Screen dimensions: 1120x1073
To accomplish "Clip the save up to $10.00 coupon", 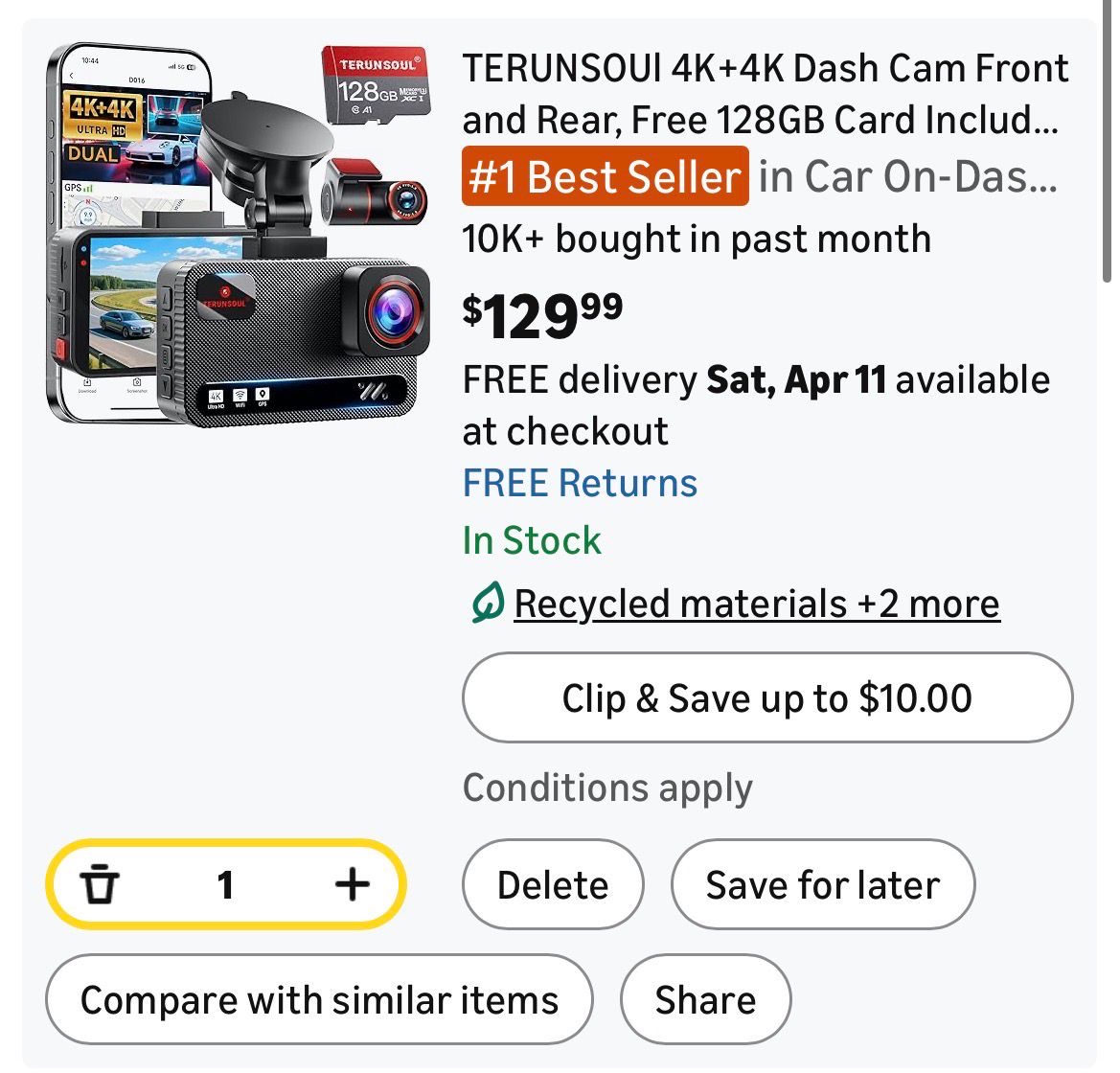I will 766,697.
